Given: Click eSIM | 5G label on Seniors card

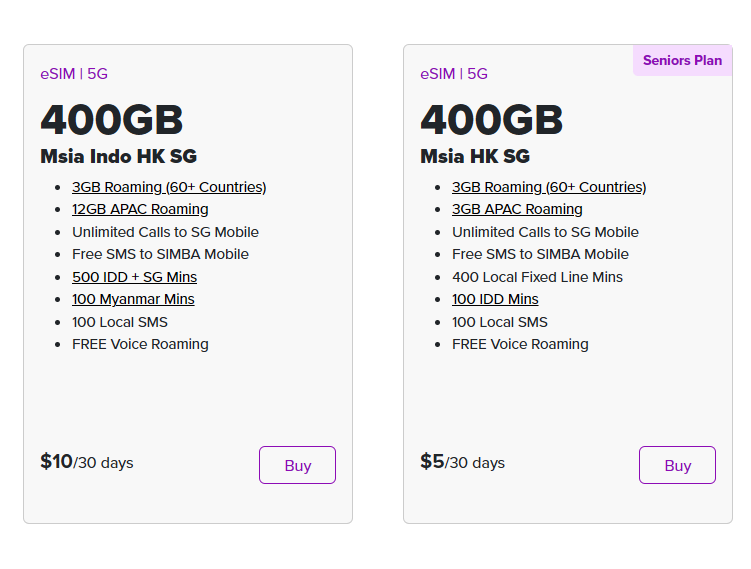Looking at the screenshot, I should pos(454,74).
